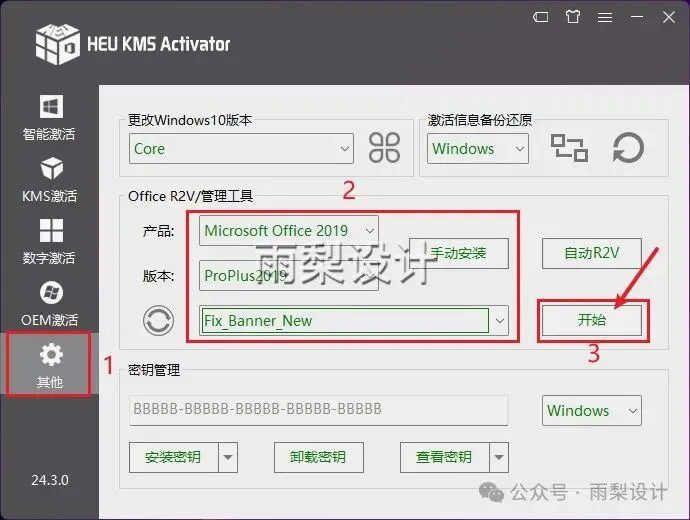Screen dimensions: 690x520
Task: Click the HEU KMS Activator cube logo
Action: (x=58, y=44)
